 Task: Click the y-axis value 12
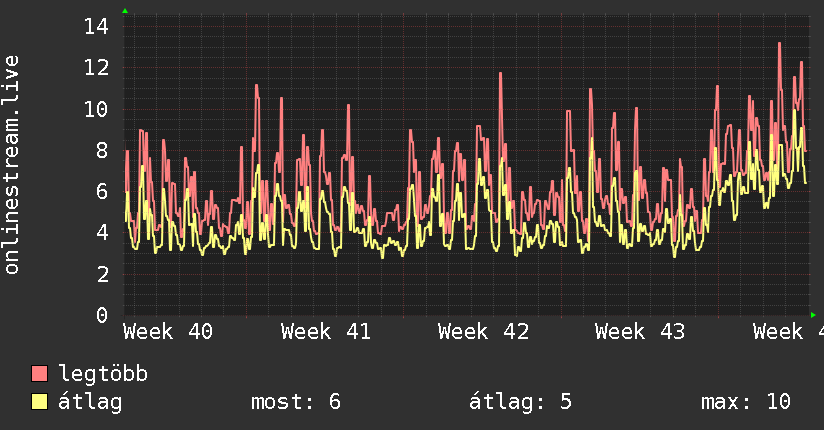(97, 67)
